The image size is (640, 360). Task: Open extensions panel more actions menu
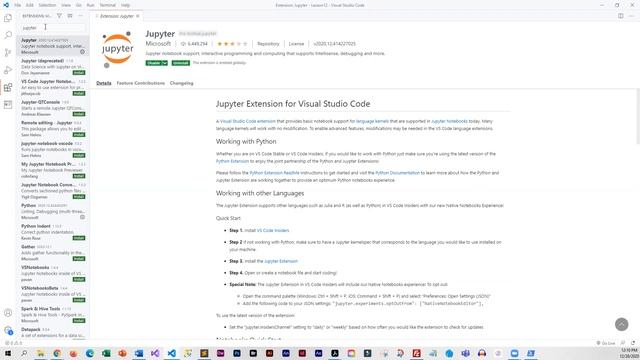pos(80,16)
